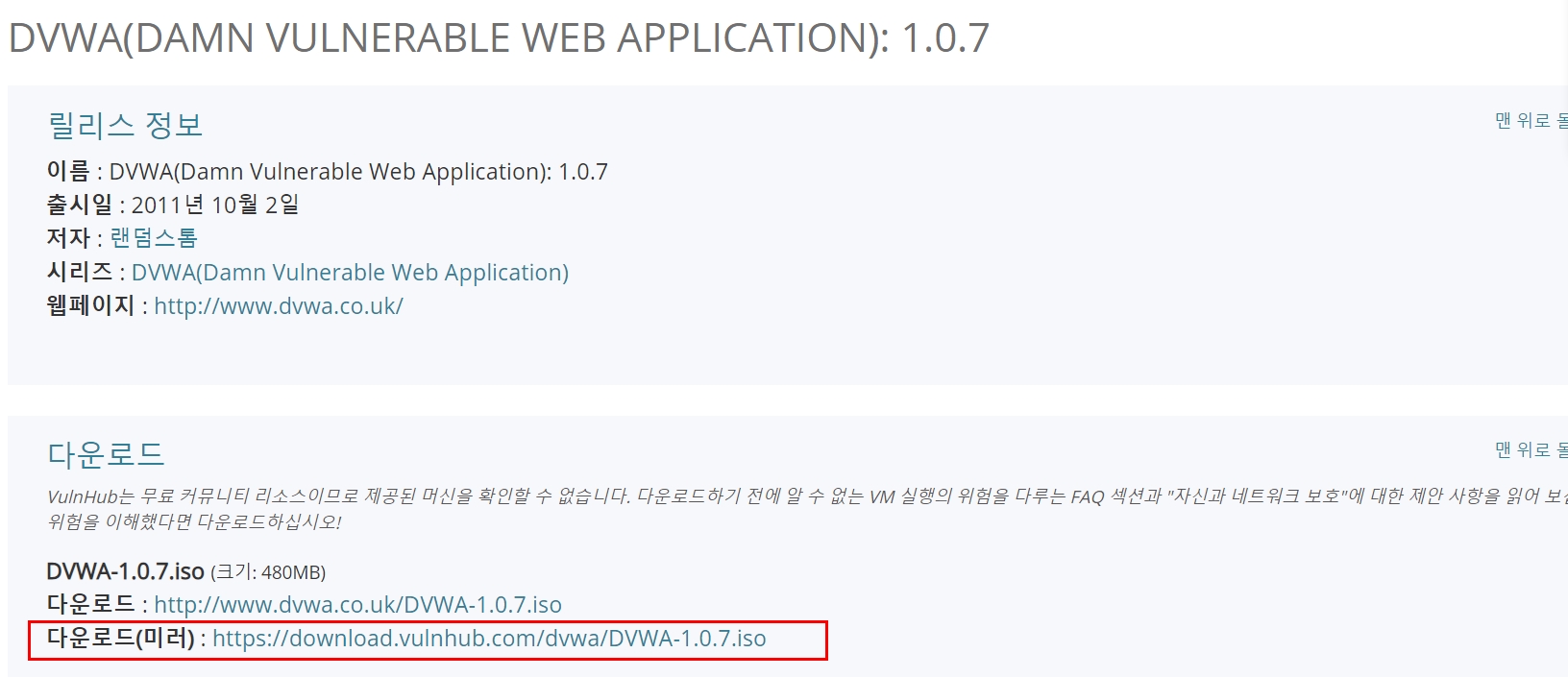The height and width of the screenshot is (677, 1568).
Task: Click the 출시일 label
Action: (x=80, y=205)
